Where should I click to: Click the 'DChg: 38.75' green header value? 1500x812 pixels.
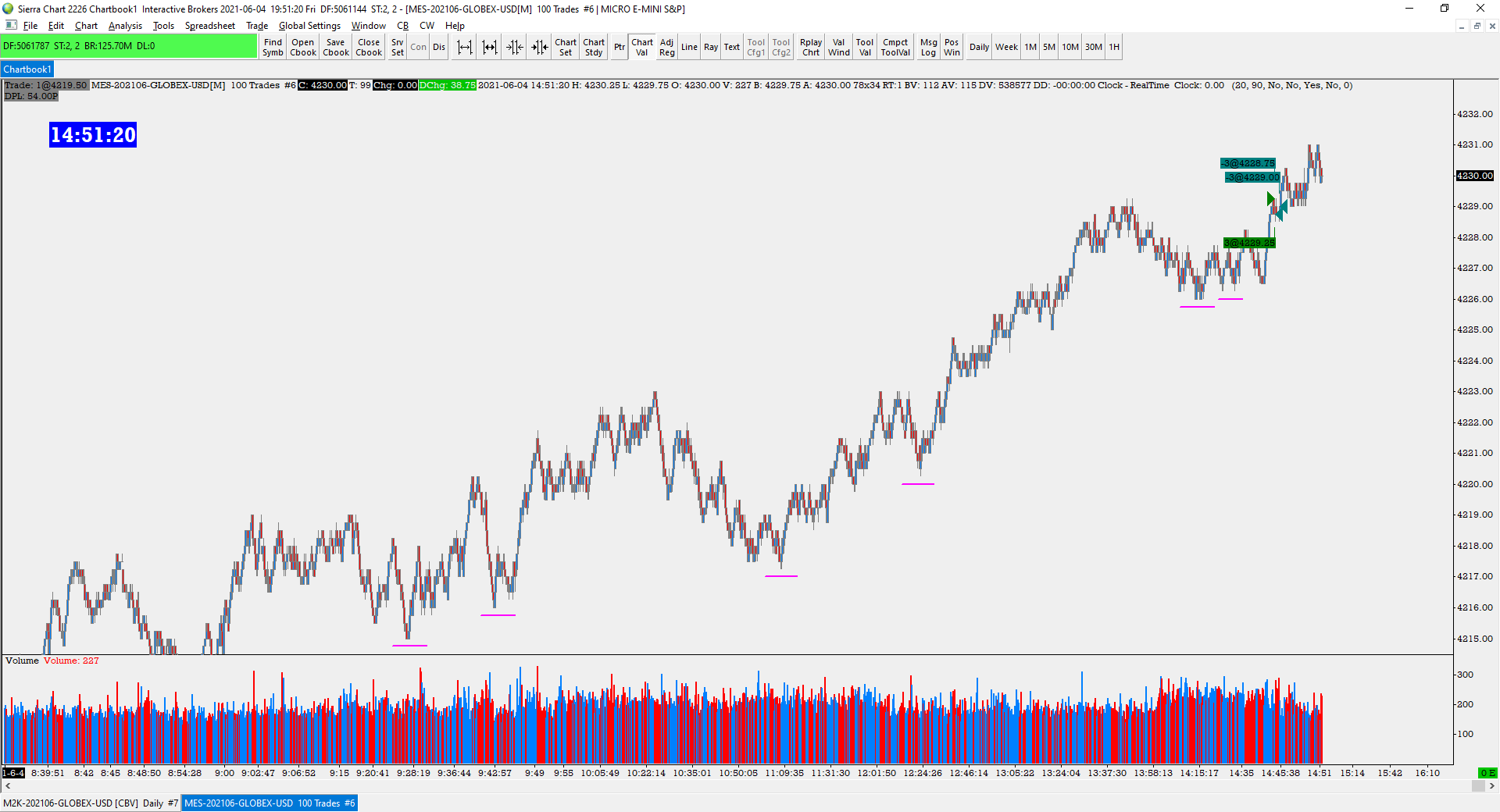coord(448,85)
